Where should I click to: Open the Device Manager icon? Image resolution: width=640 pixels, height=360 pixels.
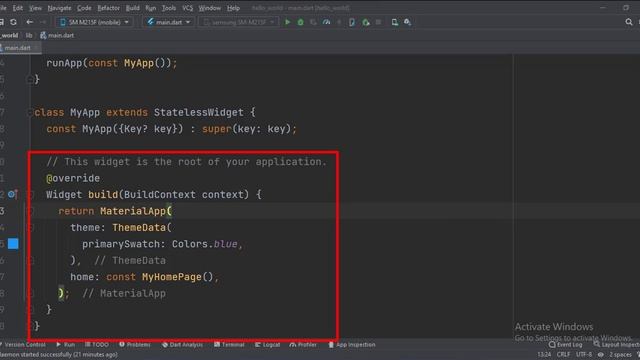[x=394, y=22]
